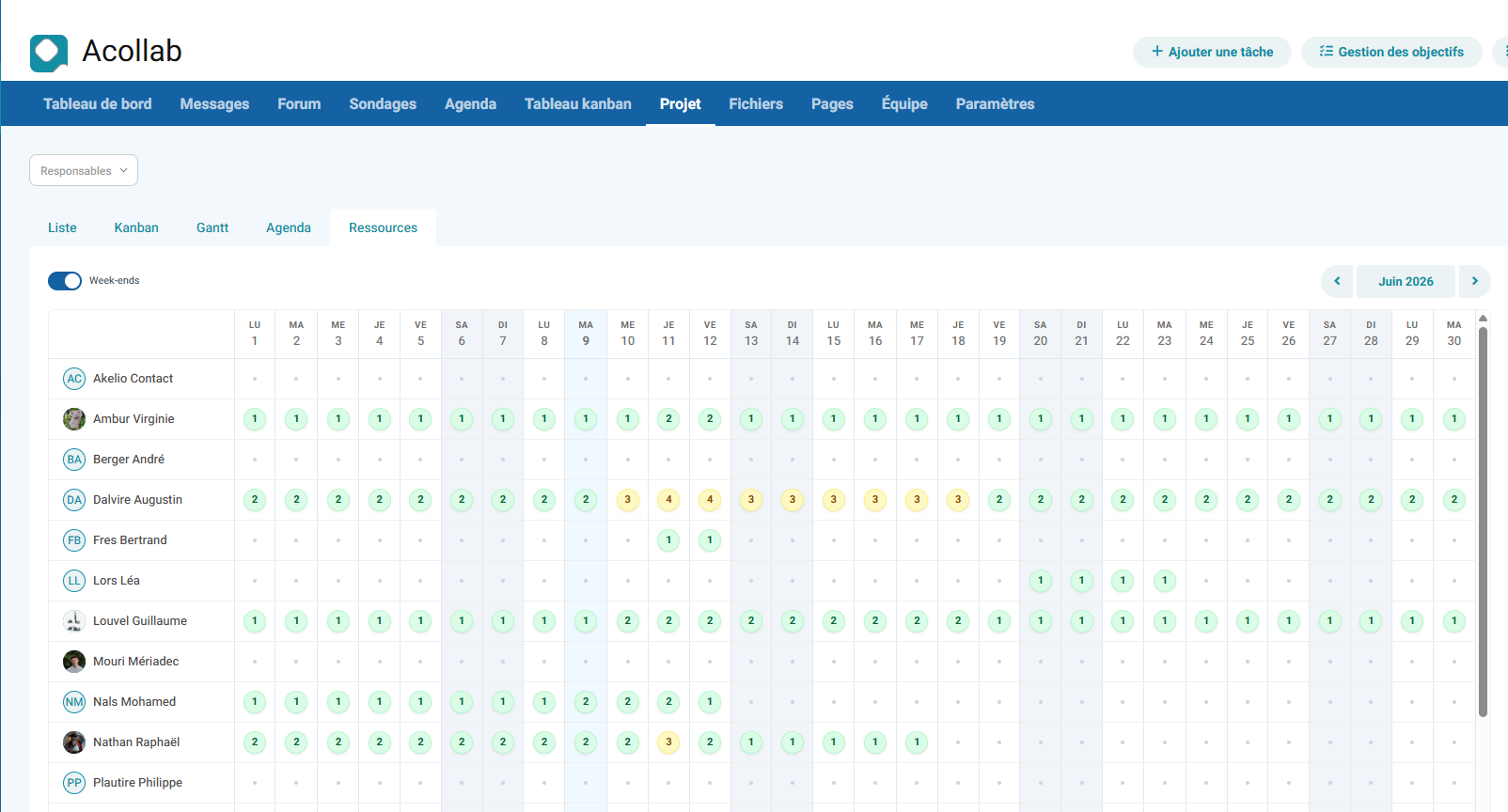
Task: Open Akelio Contact avatar AC
Action: (74, 379)
